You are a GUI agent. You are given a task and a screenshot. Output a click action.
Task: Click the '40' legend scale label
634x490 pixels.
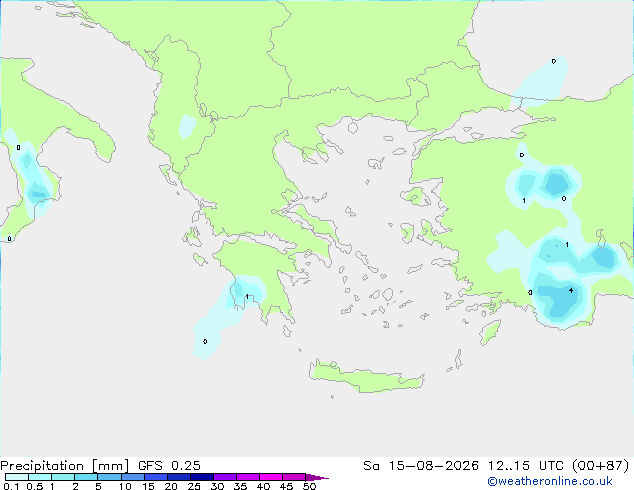tap(263, 486)
